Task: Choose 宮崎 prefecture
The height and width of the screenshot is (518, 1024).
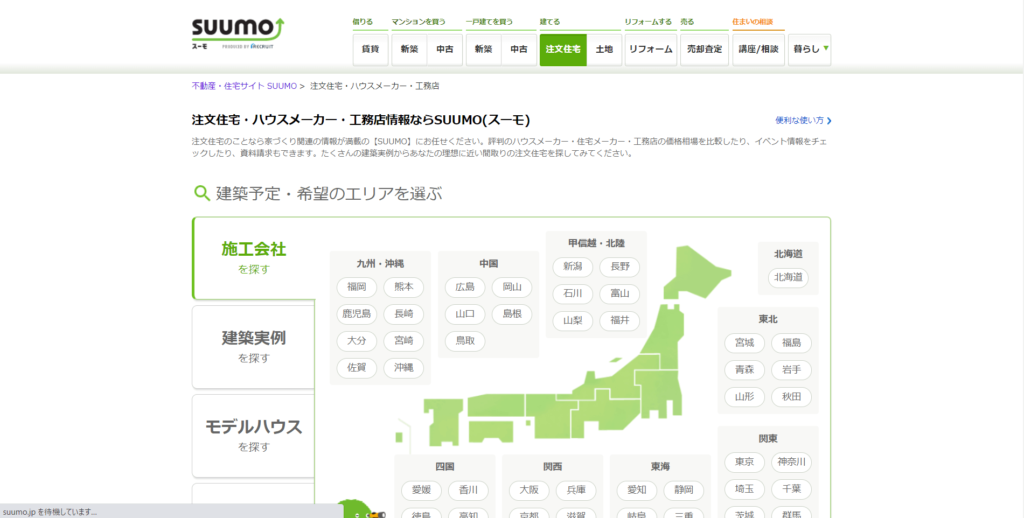Action: (404, 341)
